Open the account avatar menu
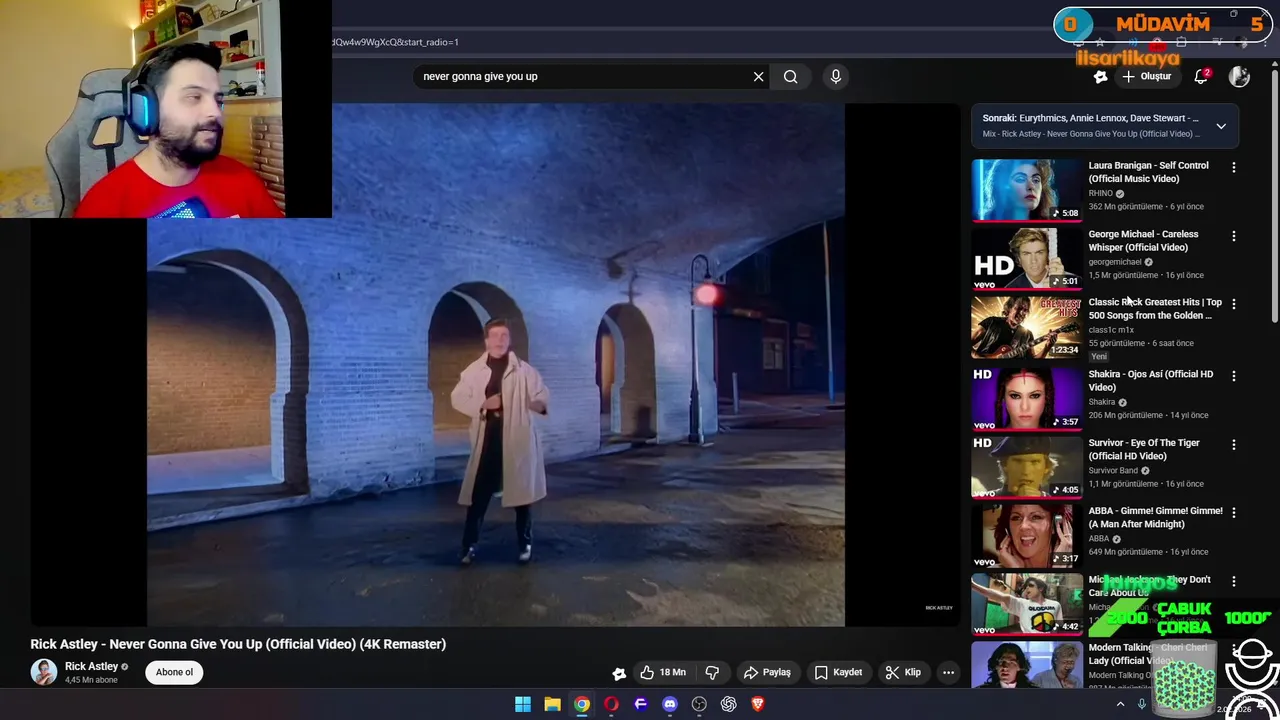 coord(1239,76)
